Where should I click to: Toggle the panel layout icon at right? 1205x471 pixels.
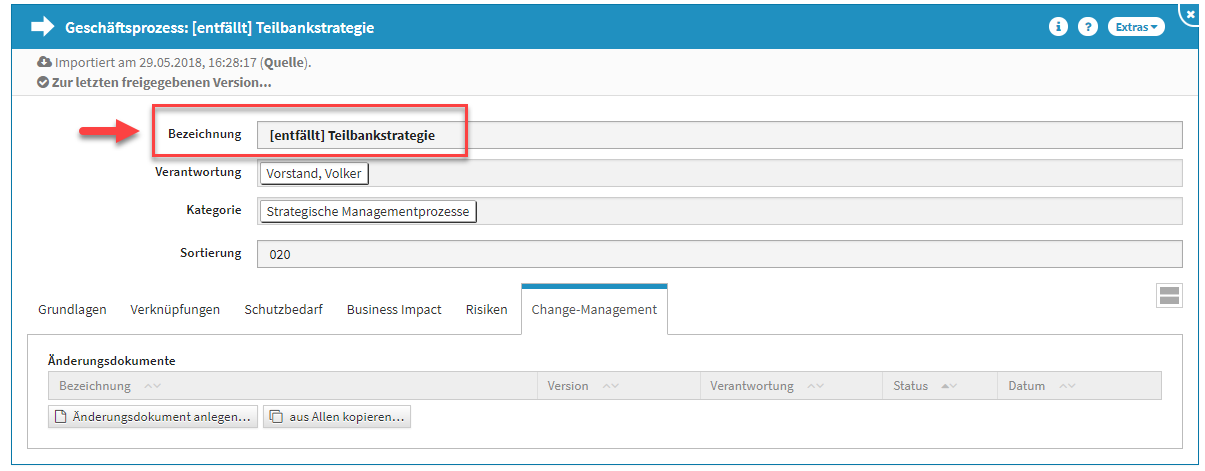coord(1168,295)
